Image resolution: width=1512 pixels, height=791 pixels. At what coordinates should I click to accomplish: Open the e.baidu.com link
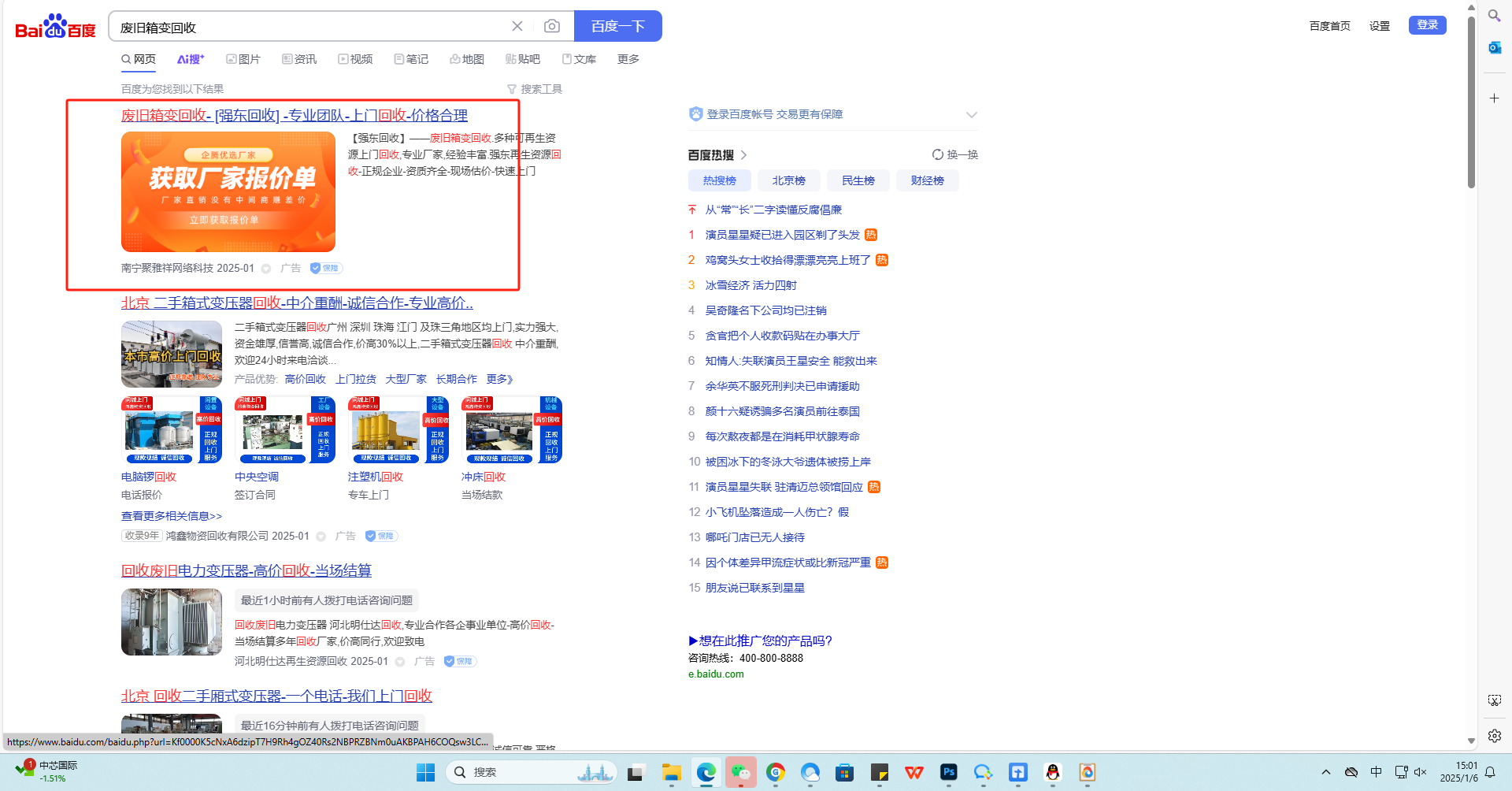pos(716,674)
